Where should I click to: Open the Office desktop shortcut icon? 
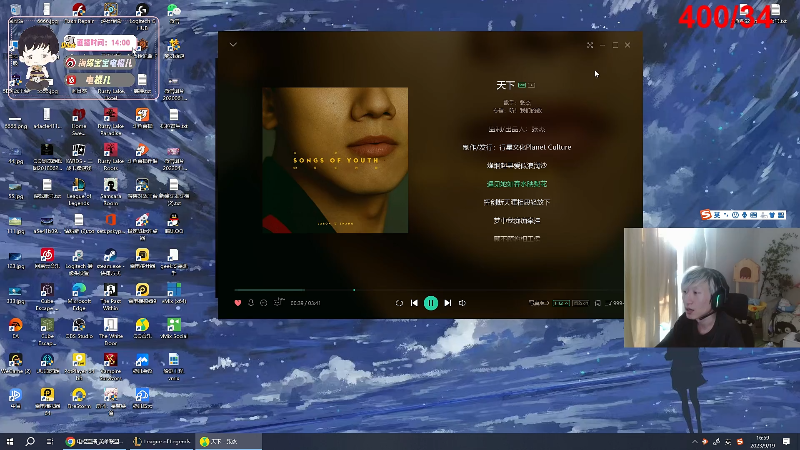pyautogui.click(x=110, y=223)
